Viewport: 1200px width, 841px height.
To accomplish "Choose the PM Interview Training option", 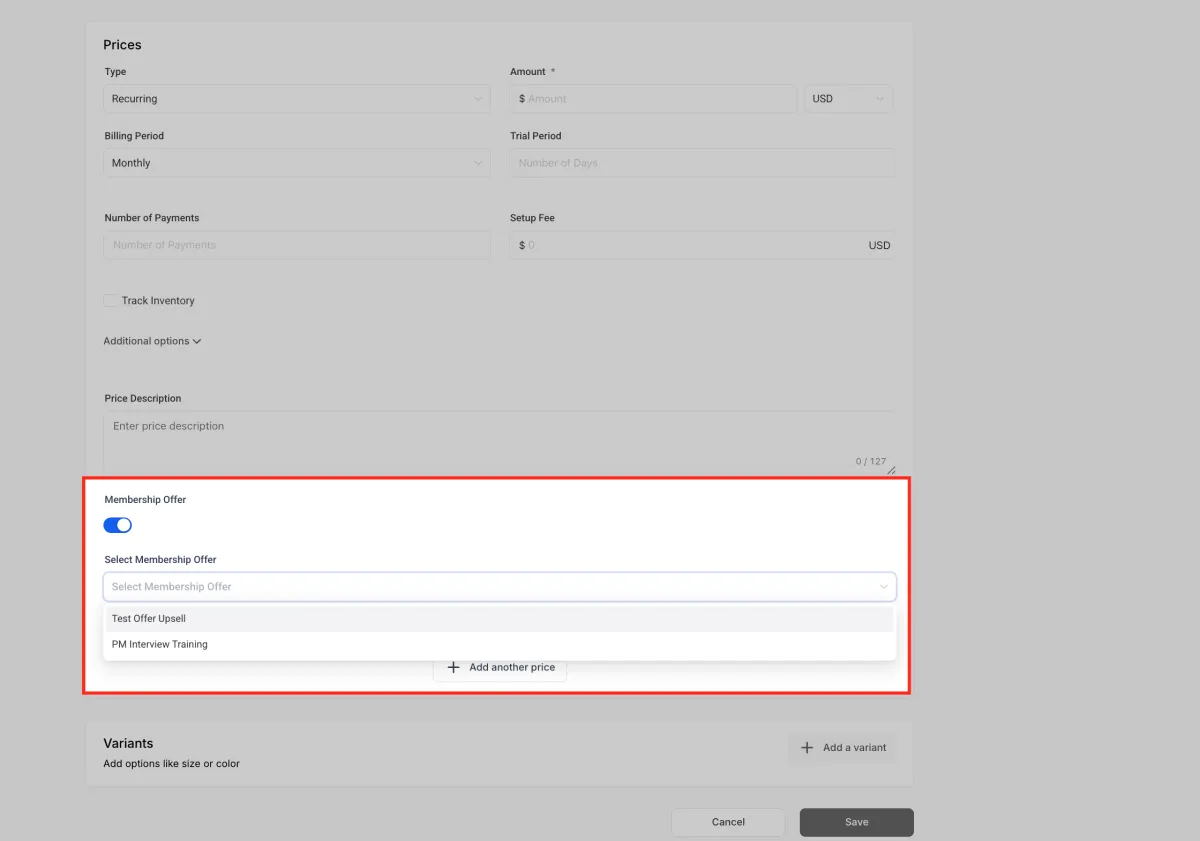I will point(500,645).
